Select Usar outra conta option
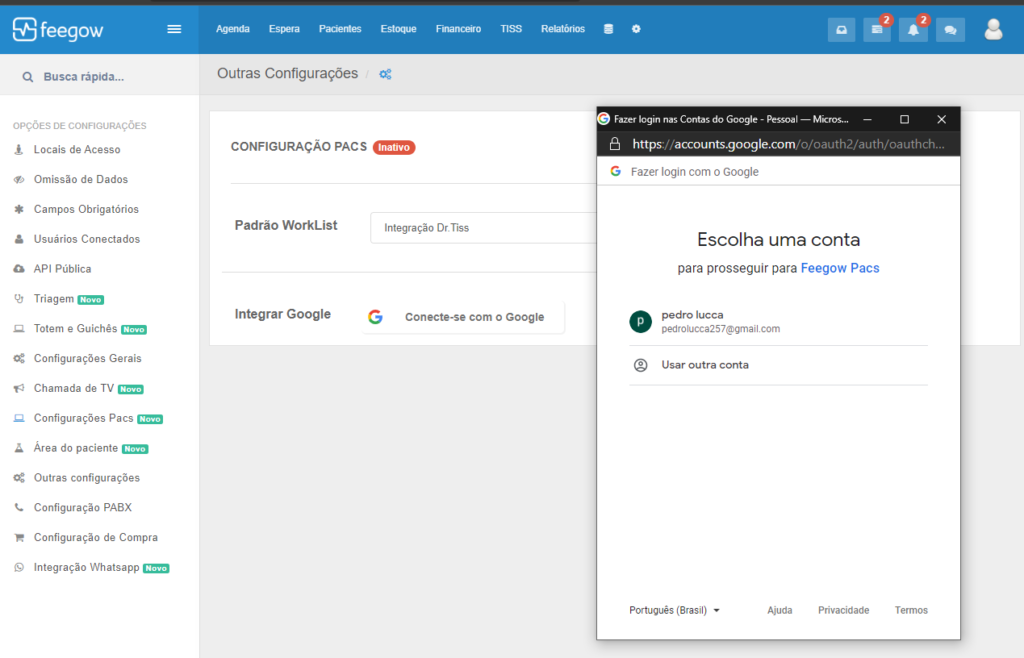Viewport: 1024px width, 658px height. 778,365
